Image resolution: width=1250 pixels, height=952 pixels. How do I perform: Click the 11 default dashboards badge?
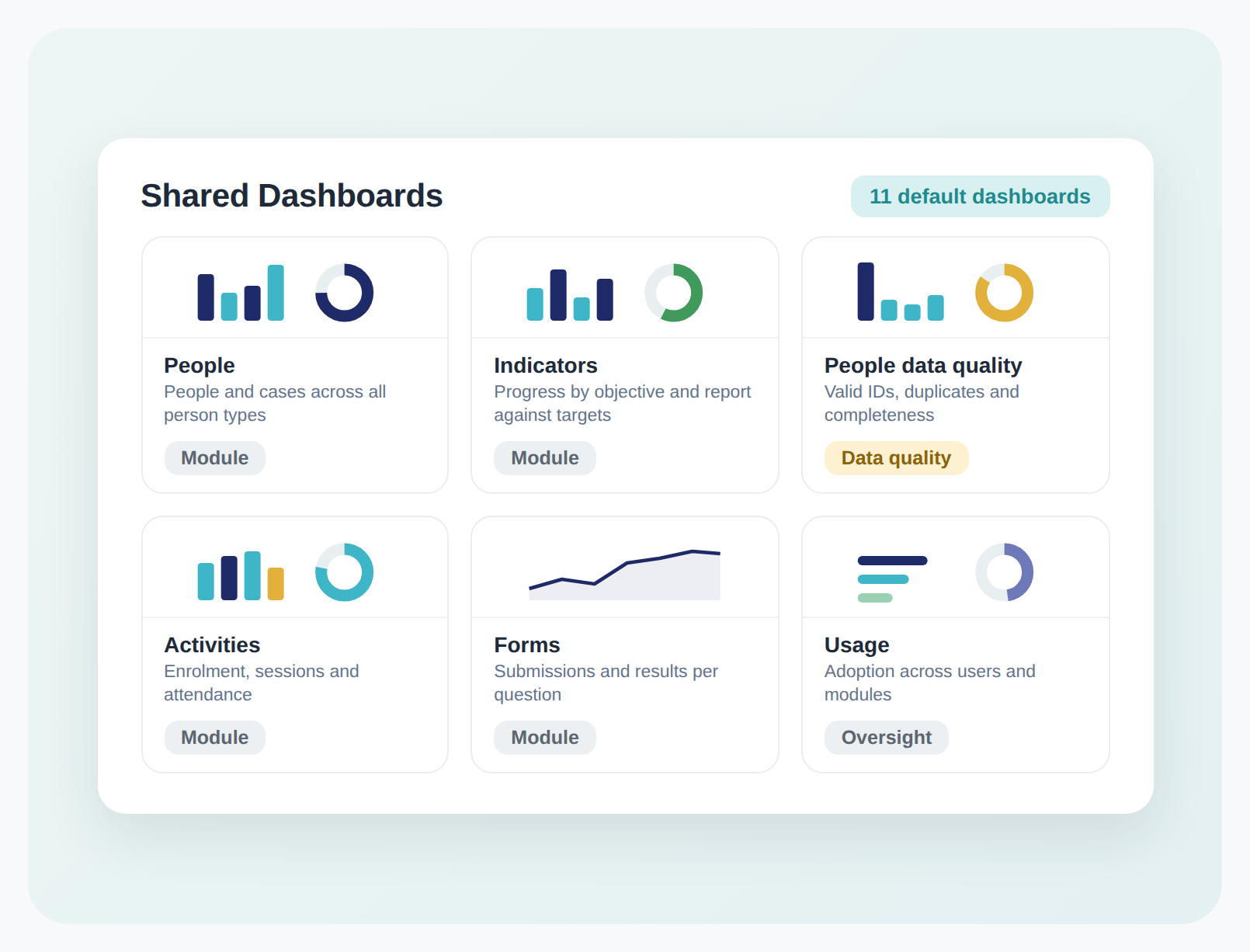pos(980,196)
